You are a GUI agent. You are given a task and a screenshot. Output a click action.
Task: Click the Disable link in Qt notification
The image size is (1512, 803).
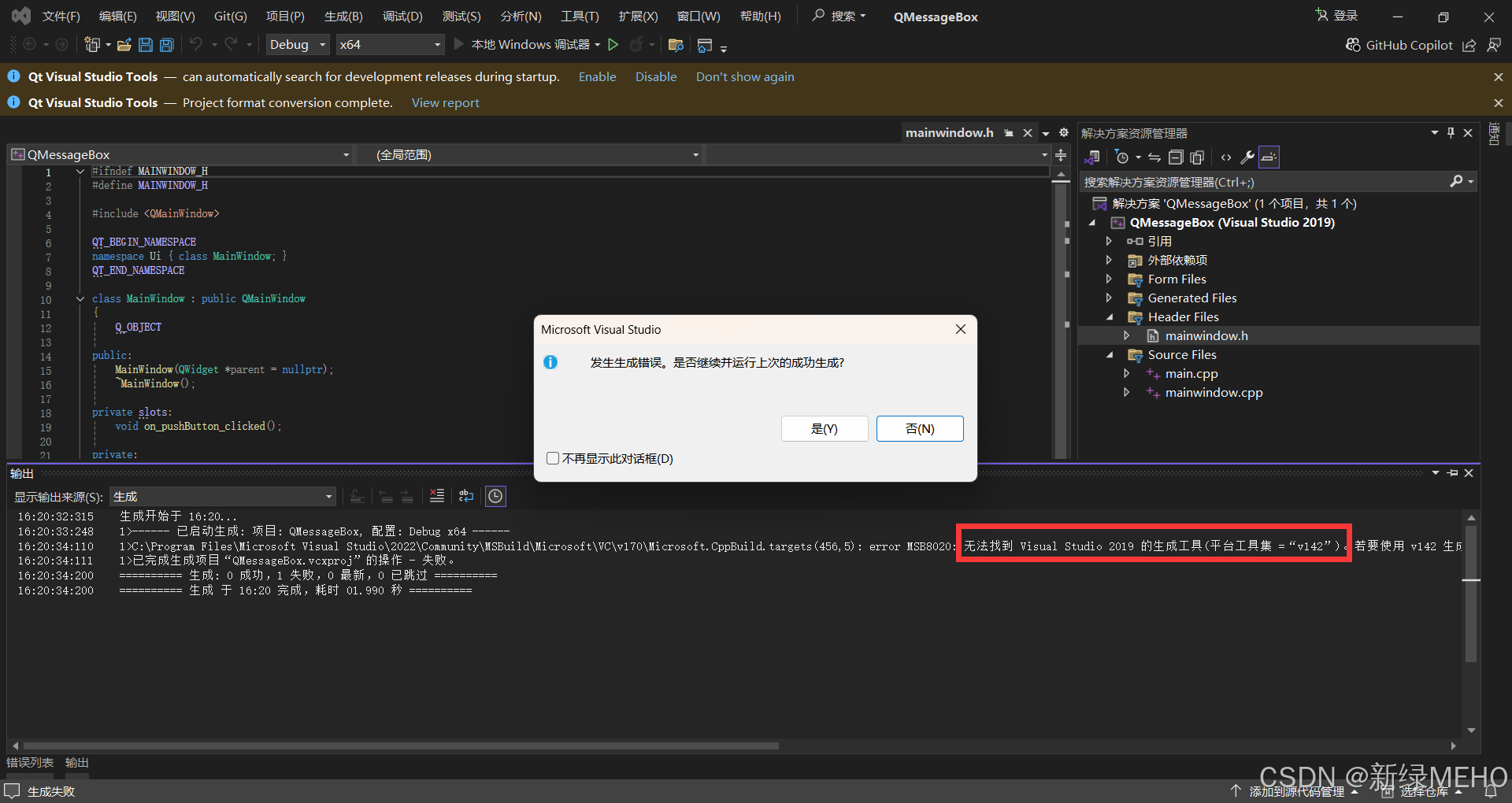tap(656, 76)
